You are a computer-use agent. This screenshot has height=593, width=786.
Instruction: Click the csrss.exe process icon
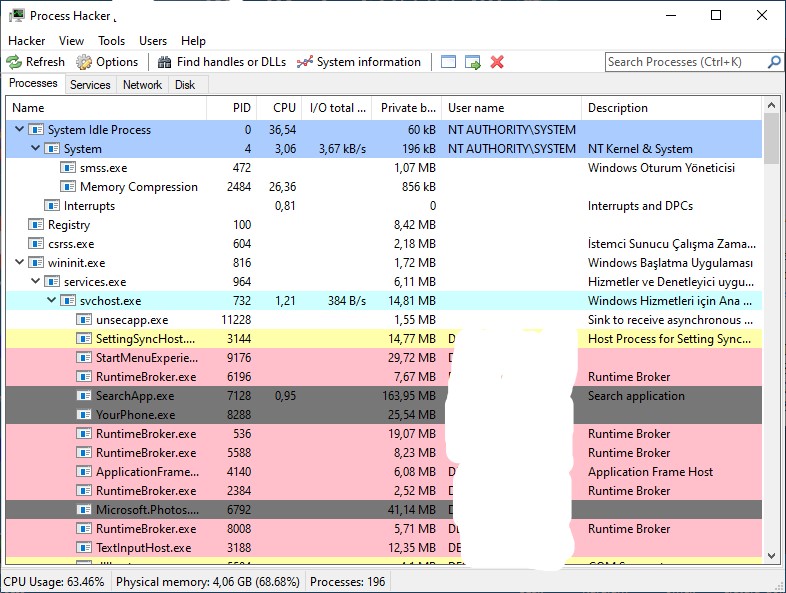click(x=36, y=244)
